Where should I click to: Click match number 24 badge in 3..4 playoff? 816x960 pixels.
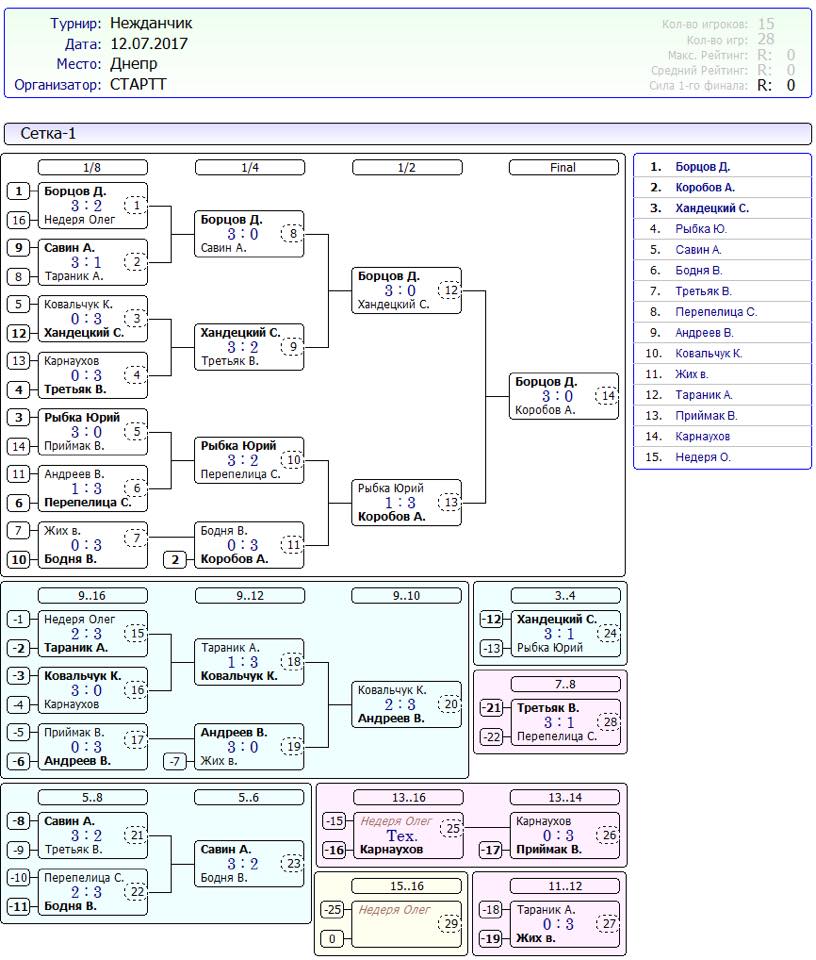pyautogui.click(x=607, y=633)
